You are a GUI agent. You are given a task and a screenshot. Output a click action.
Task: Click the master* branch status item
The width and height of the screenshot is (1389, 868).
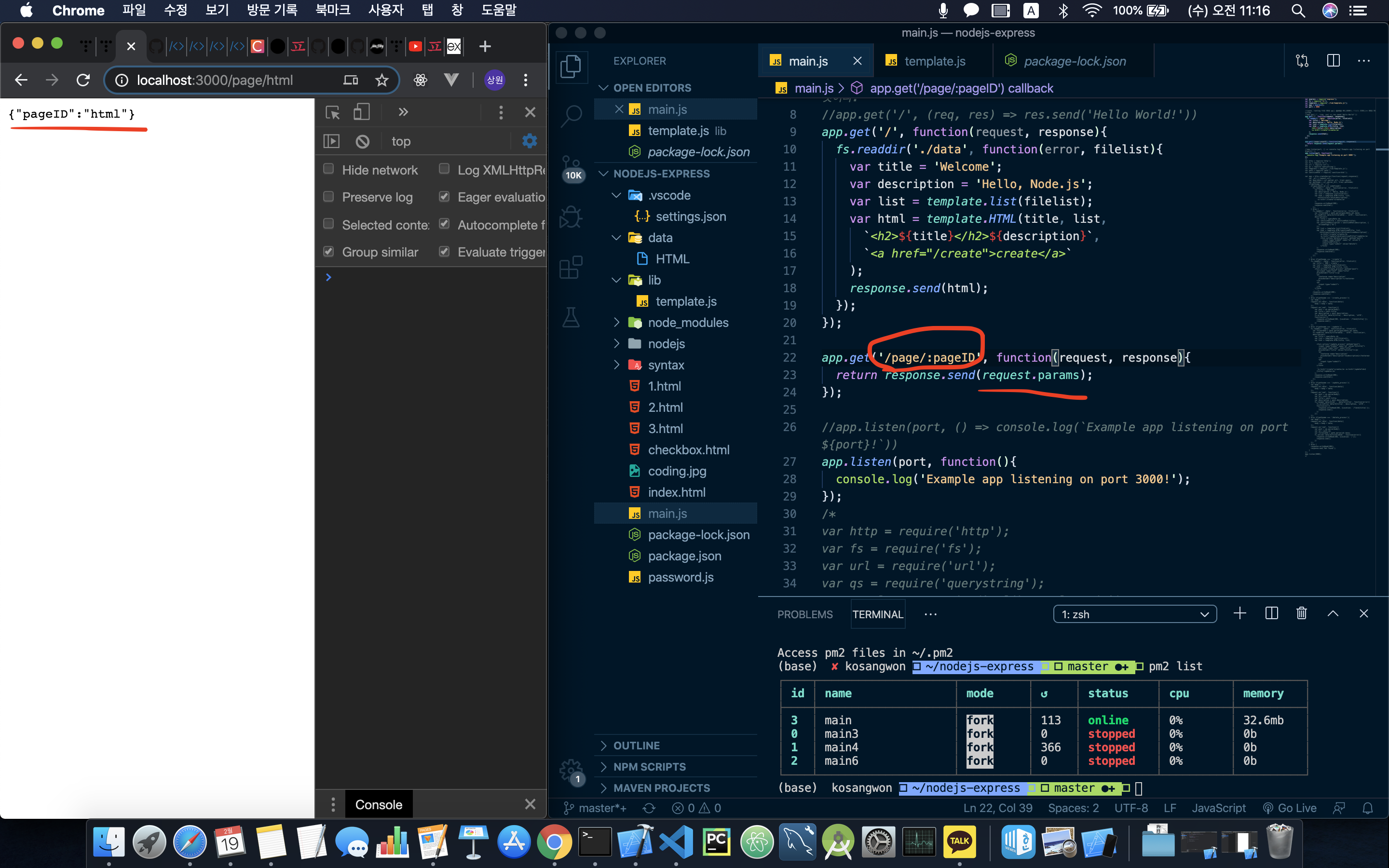point(595,808)
